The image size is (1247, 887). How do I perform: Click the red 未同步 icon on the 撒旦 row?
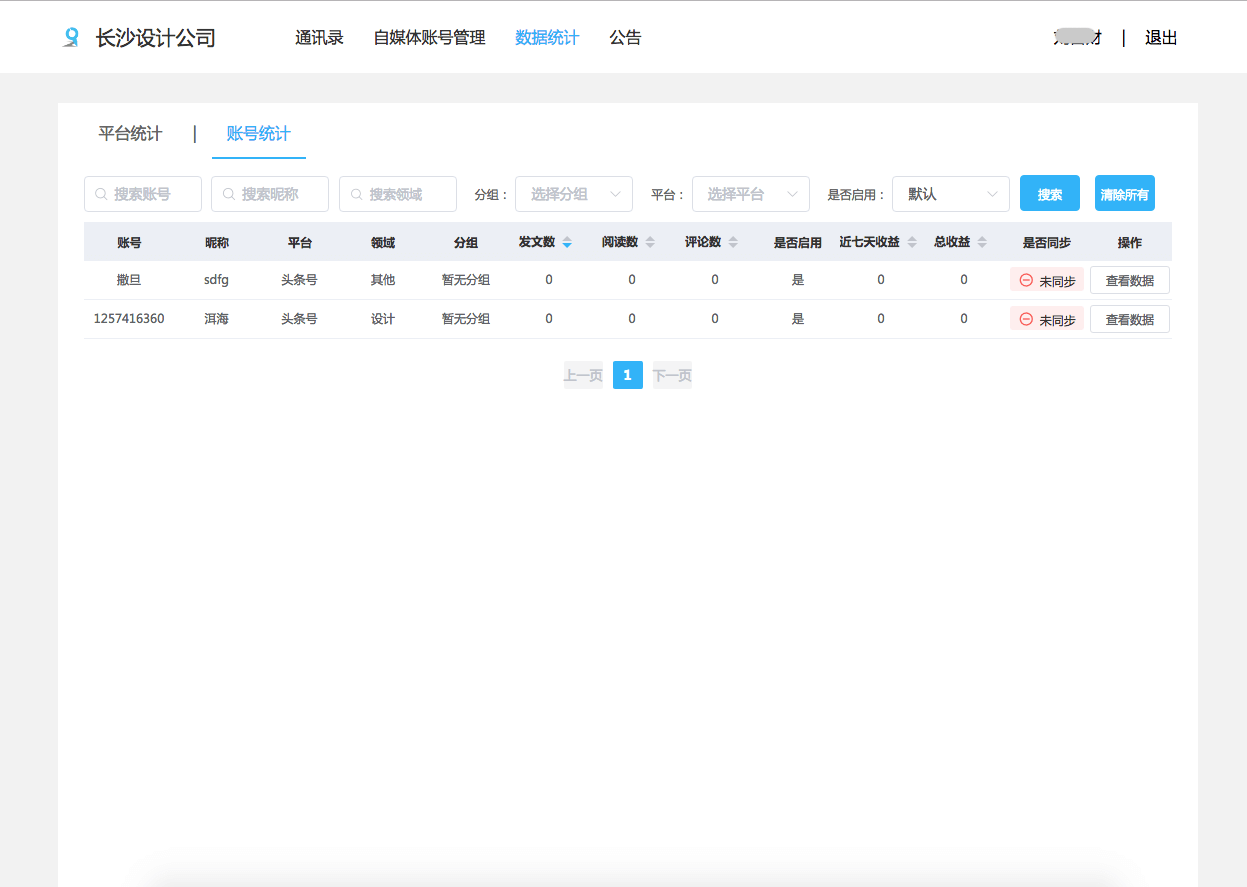[x=1026, y=280]
